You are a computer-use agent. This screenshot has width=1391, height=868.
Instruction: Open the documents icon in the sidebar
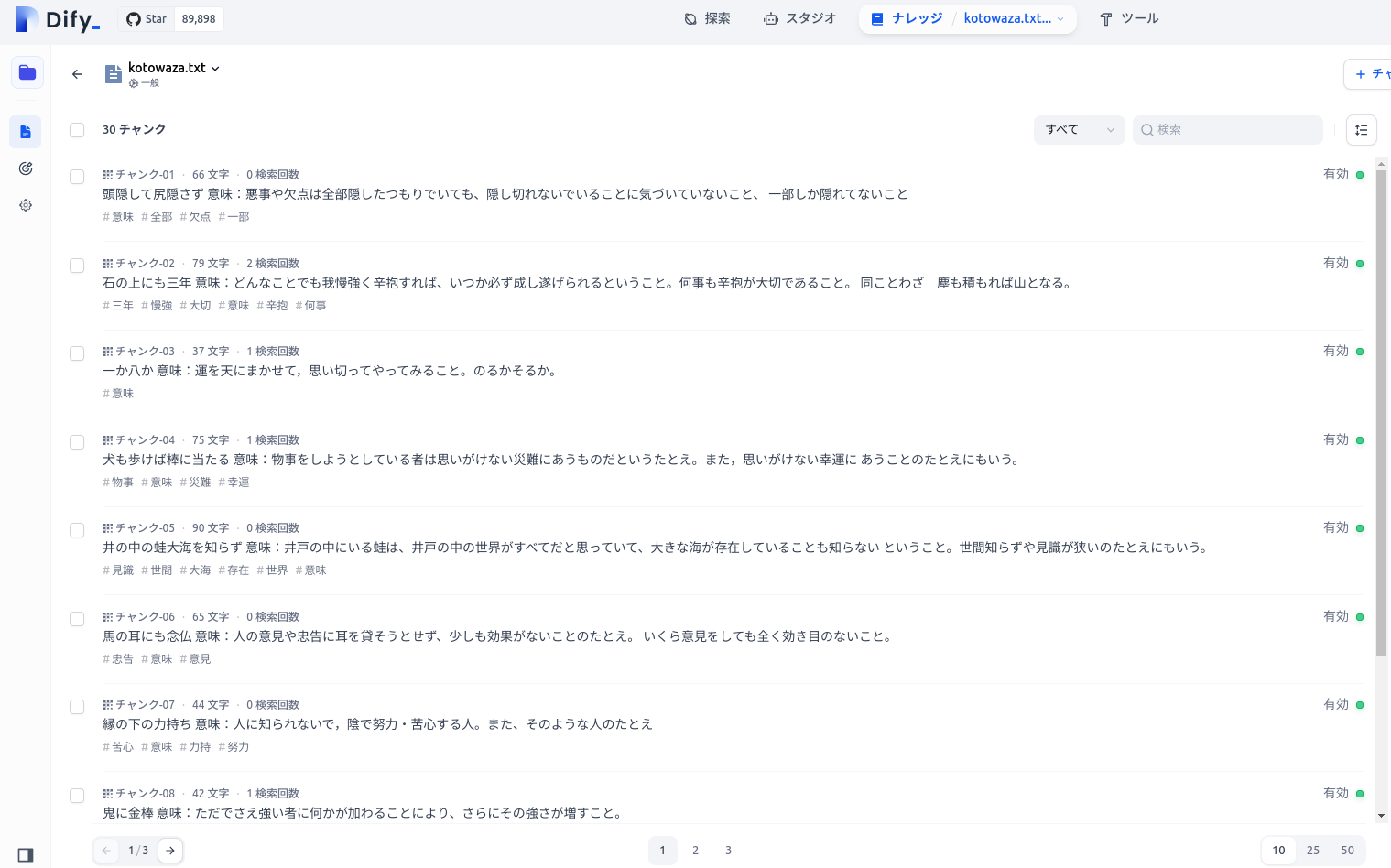(x=26, y=132)
